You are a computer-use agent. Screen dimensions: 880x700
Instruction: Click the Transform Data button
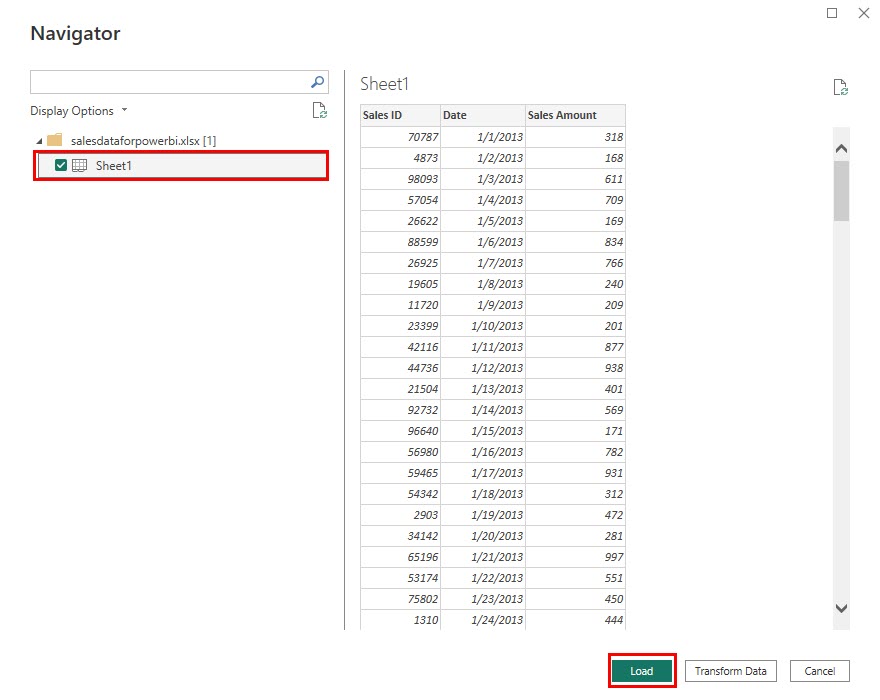click(x=730, y=671)
